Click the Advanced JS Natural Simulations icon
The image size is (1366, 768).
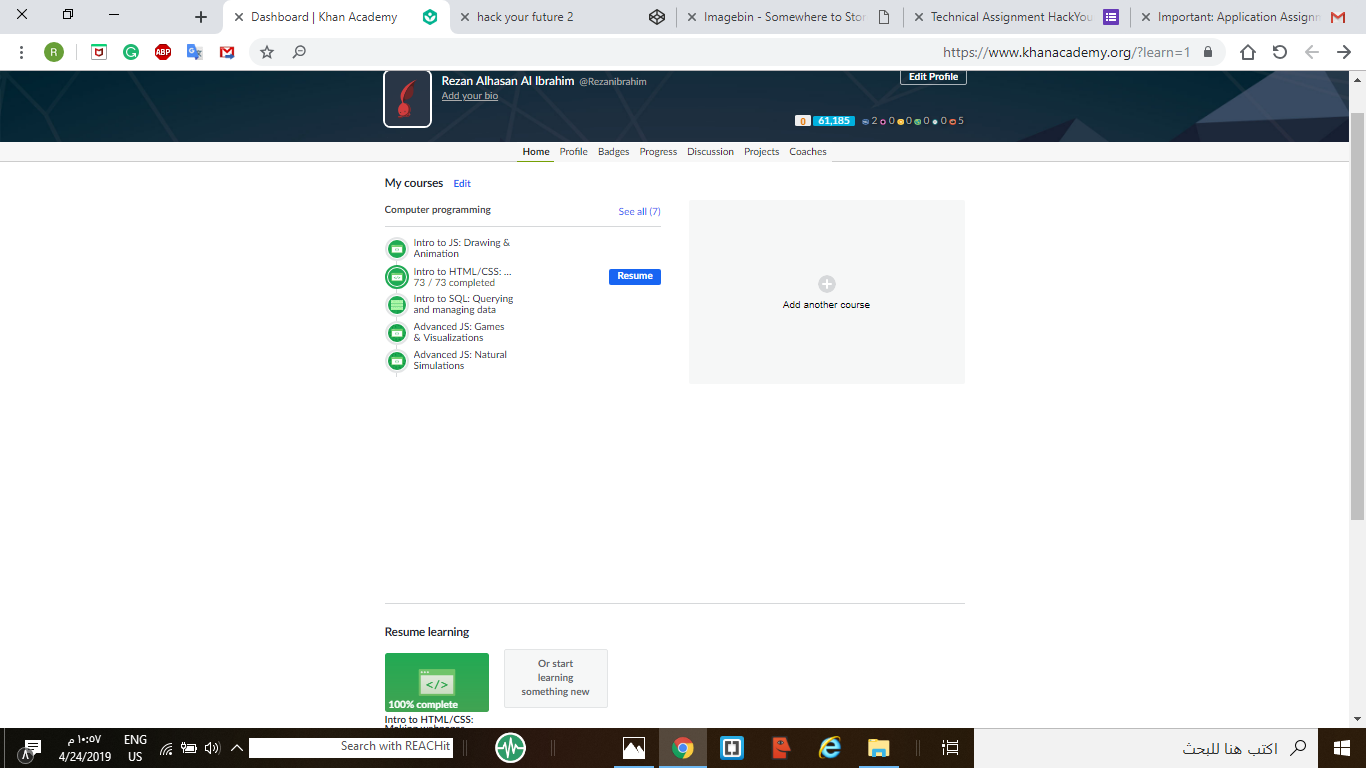point(397,360)
